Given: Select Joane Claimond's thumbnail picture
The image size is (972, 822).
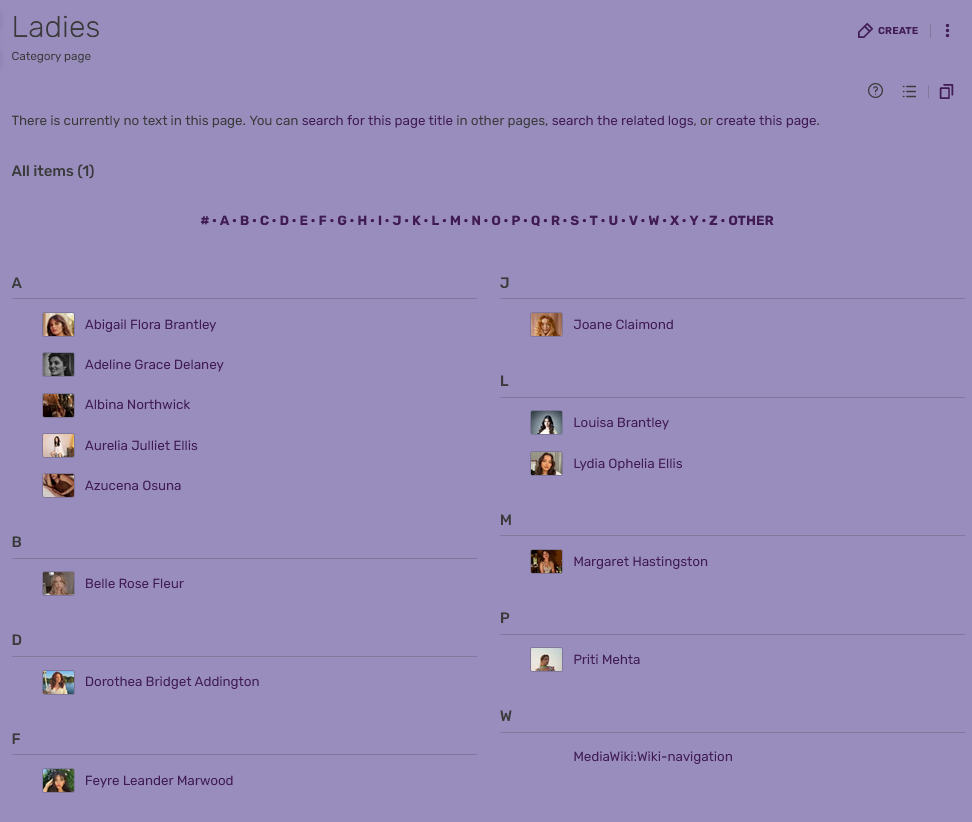Looking at the screenshot, I should (546, 325).
